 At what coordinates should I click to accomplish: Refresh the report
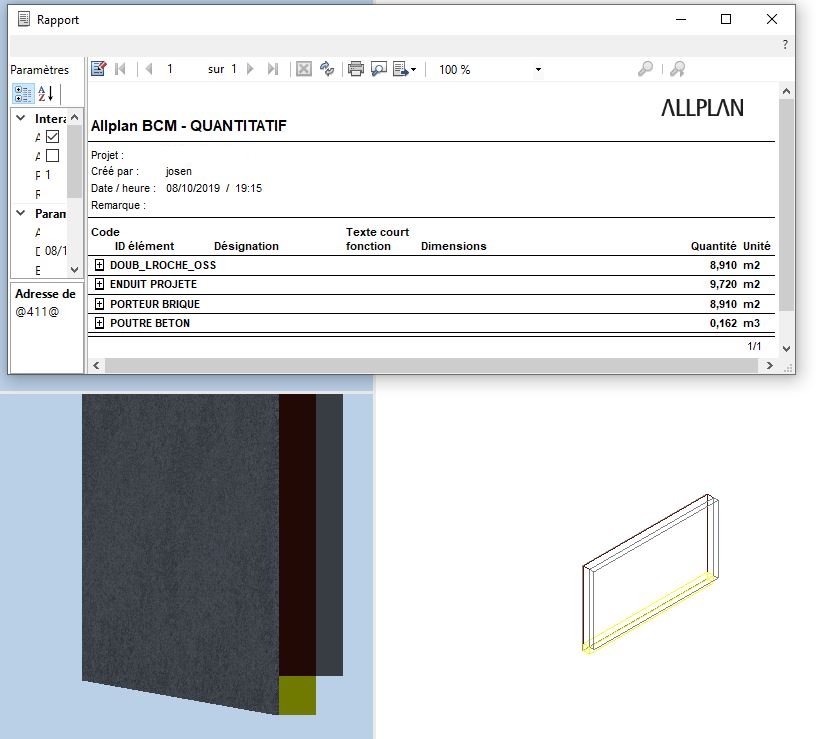tap(327, 69)
